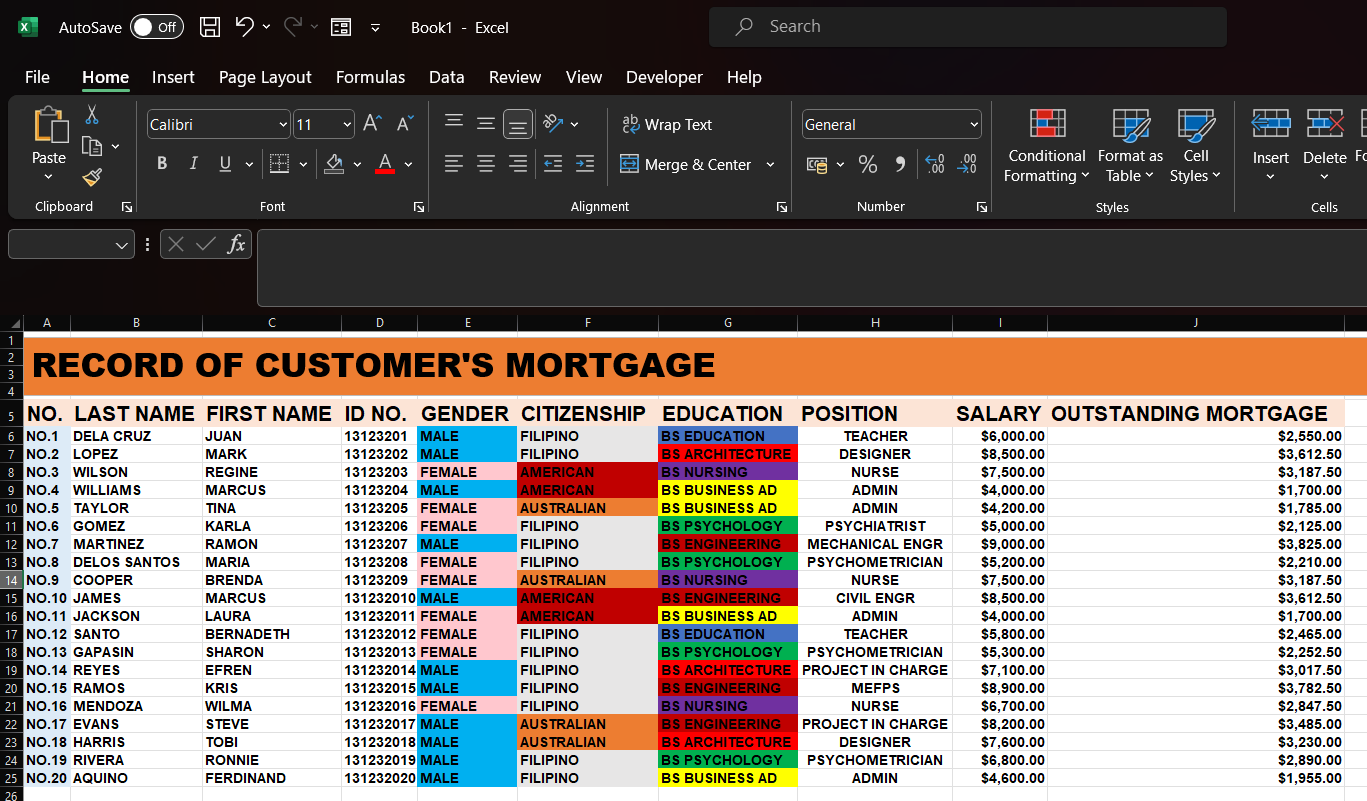Apply Percent Style format icon

(868, 164)
